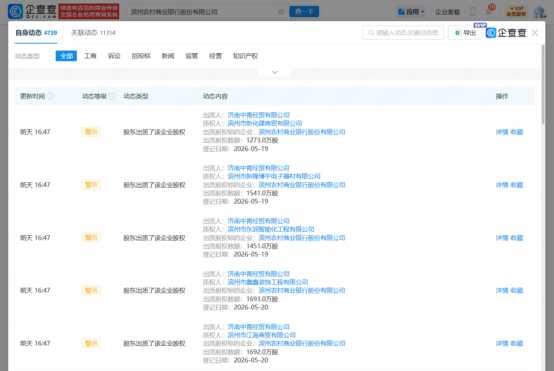The width and height of the screenshot is (554, 371).
Task: Click 收藏 for the 1541.0万股 row
Action: pyautogui.click(x=517, y=185)
